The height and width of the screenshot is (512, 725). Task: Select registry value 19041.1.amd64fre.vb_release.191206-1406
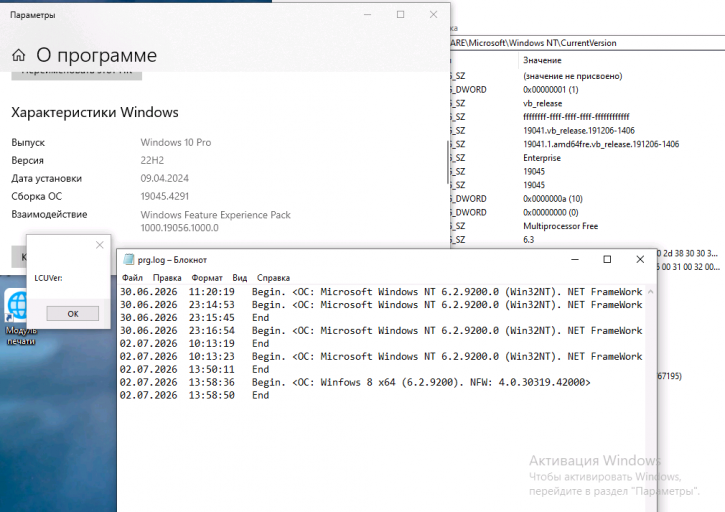[x=601, y=144]
